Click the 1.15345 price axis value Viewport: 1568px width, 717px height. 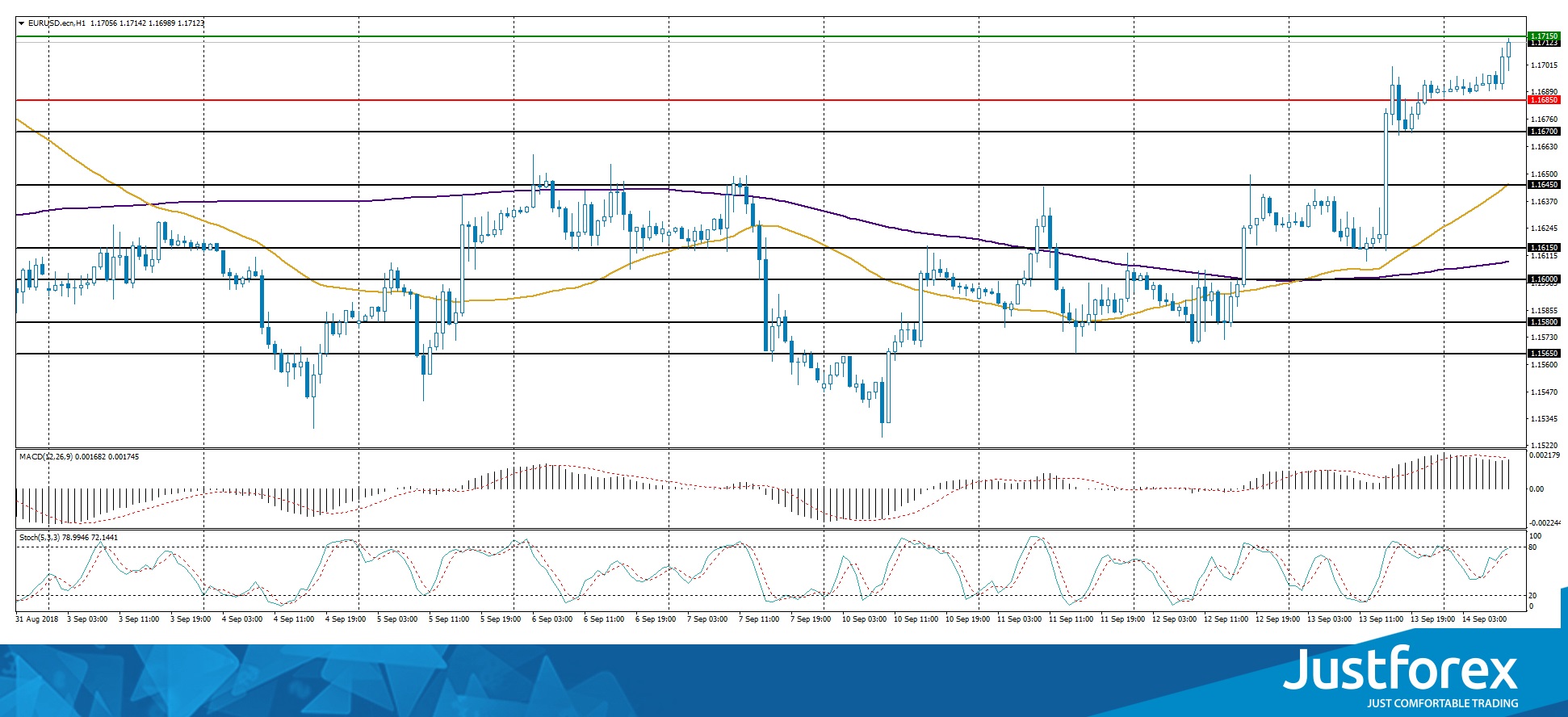(1544, 419)
